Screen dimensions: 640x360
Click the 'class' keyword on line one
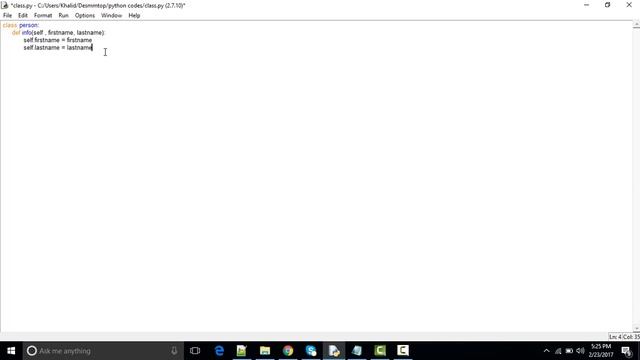pos(10,25)
